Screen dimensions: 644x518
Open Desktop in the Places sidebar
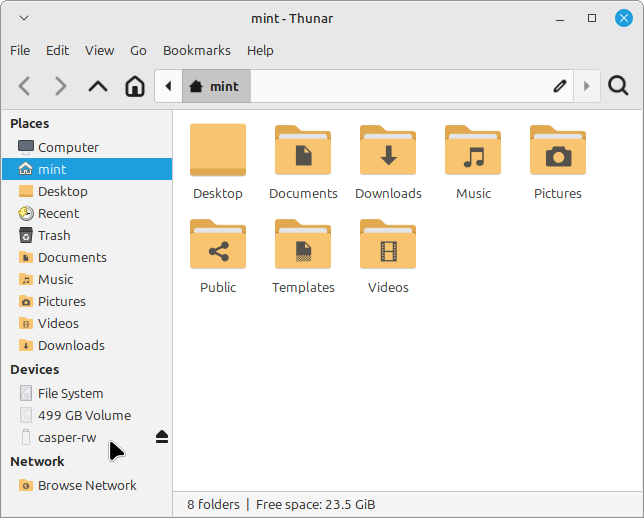pyautogui.click(x=87, y=191)
